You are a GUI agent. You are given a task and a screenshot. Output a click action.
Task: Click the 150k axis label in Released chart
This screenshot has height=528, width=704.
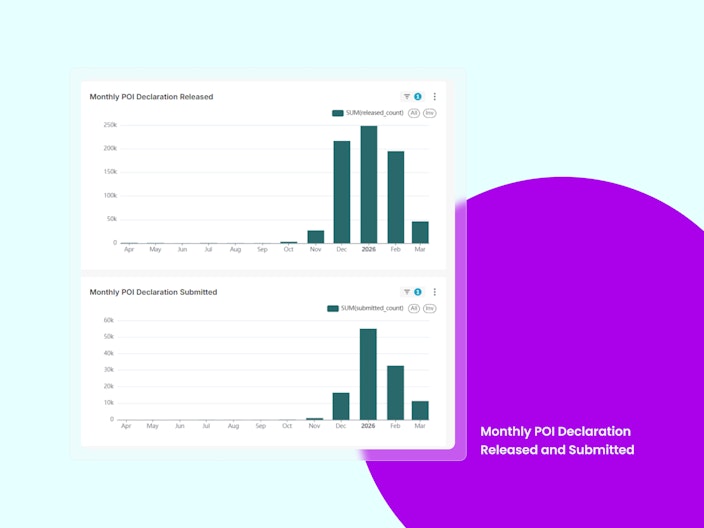110,172
